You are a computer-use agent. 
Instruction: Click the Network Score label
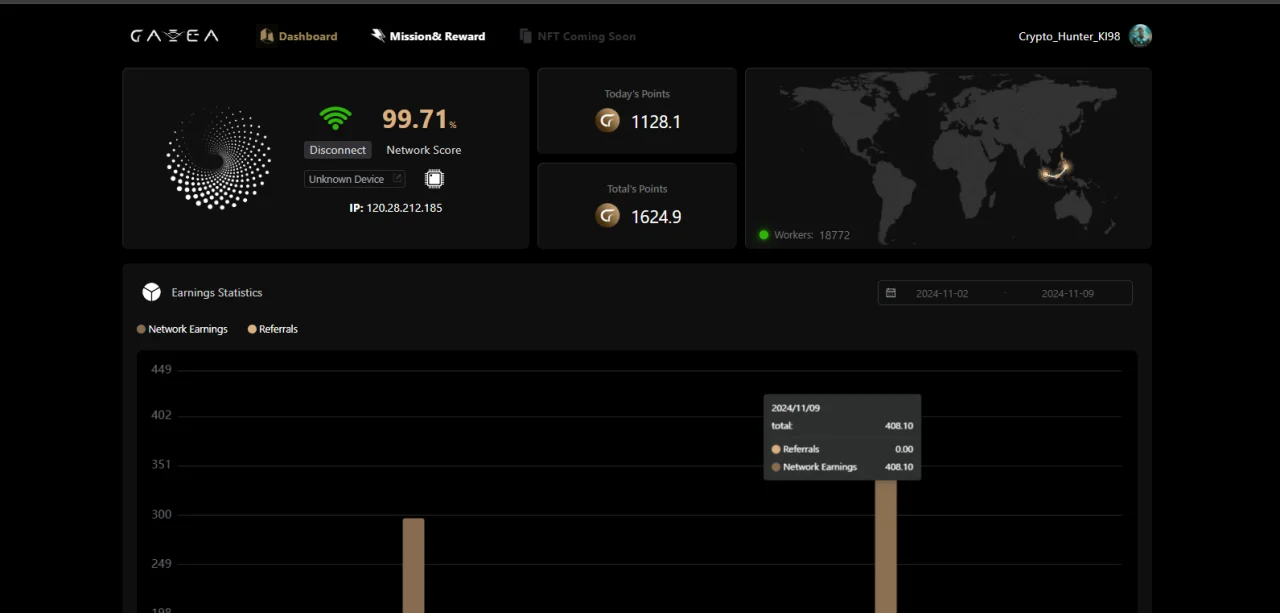424,150
